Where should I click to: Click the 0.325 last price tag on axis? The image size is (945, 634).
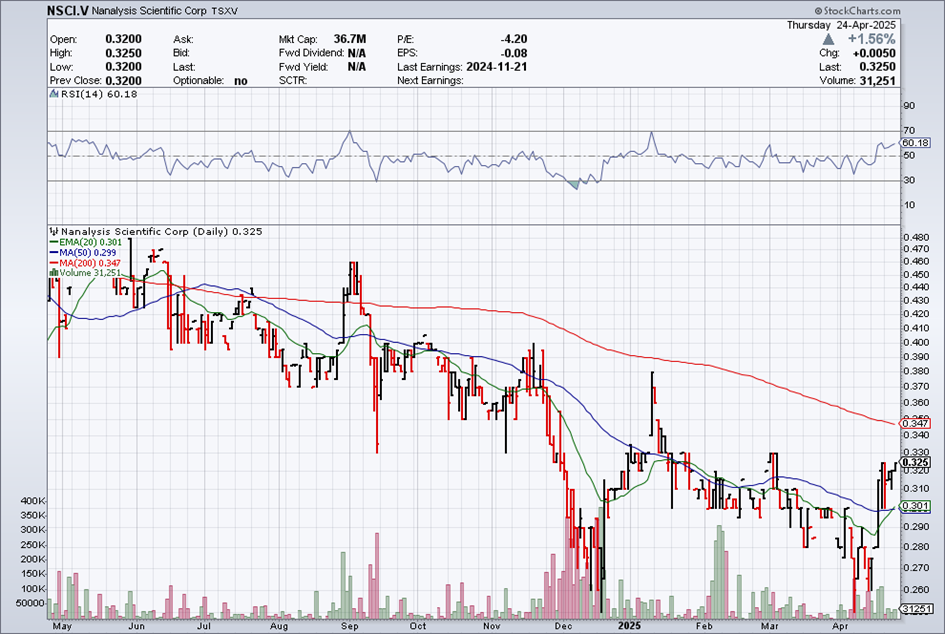click(x=915, y=462)
